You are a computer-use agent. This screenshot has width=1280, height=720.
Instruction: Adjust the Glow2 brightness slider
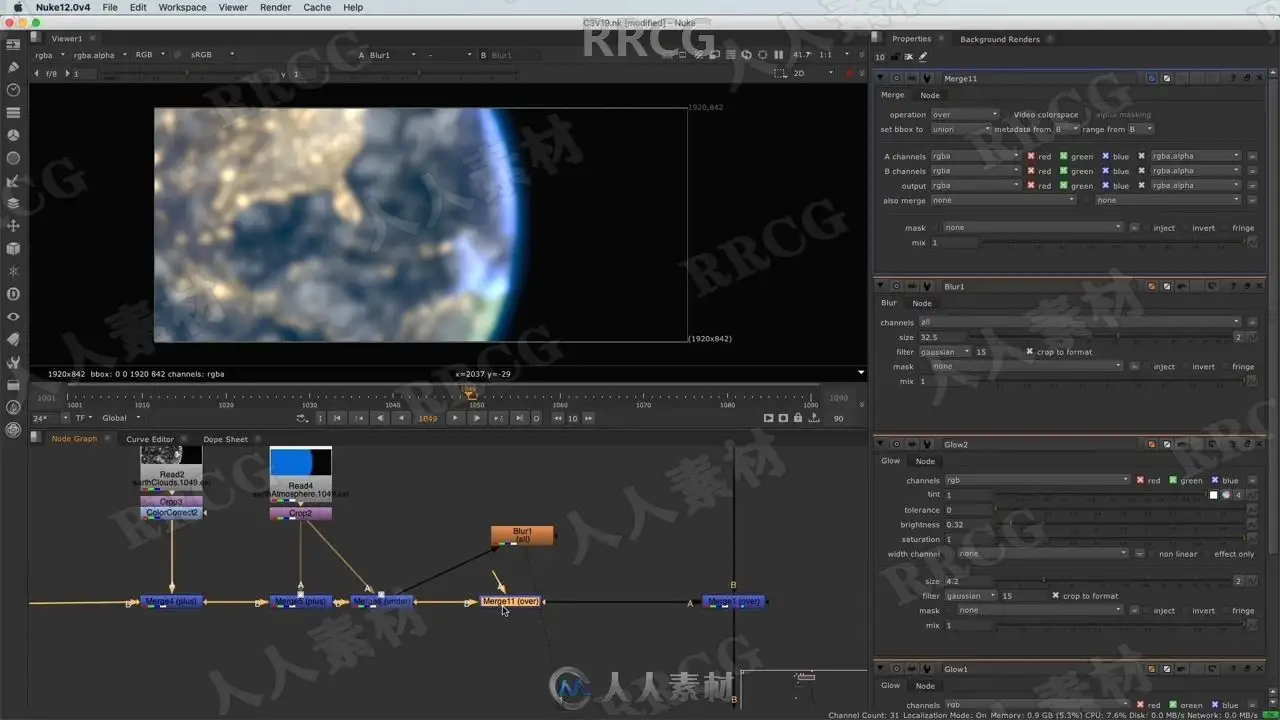pyautogui.click(x=1120, y=525)
